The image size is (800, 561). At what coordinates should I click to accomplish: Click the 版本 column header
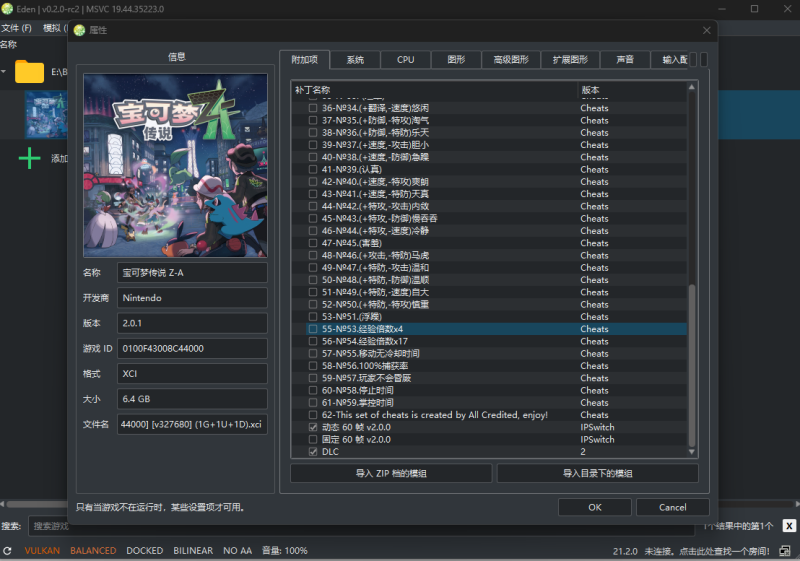click(632, 90)
